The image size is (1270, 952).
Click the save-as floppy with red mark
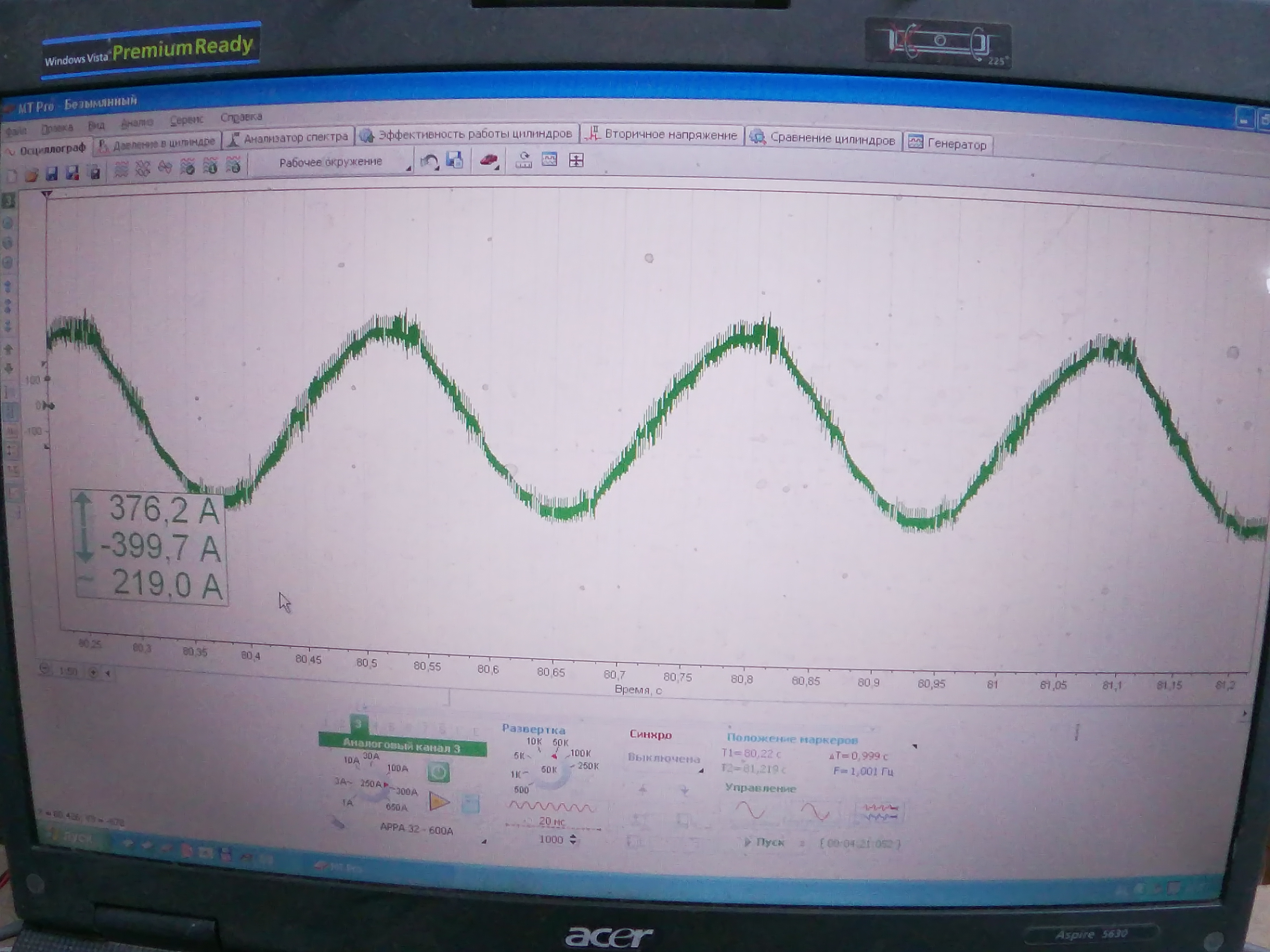[x=72, y=173]
